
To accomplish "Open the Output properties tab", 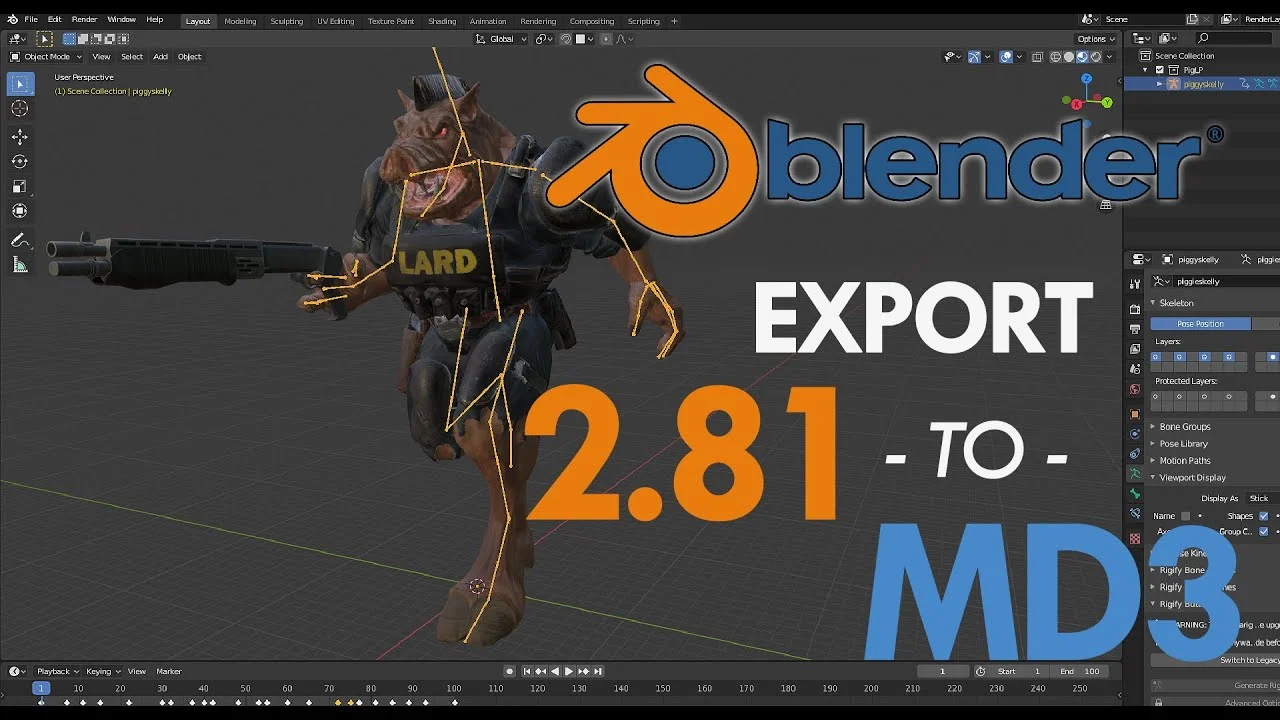I will click(1135, 329).
